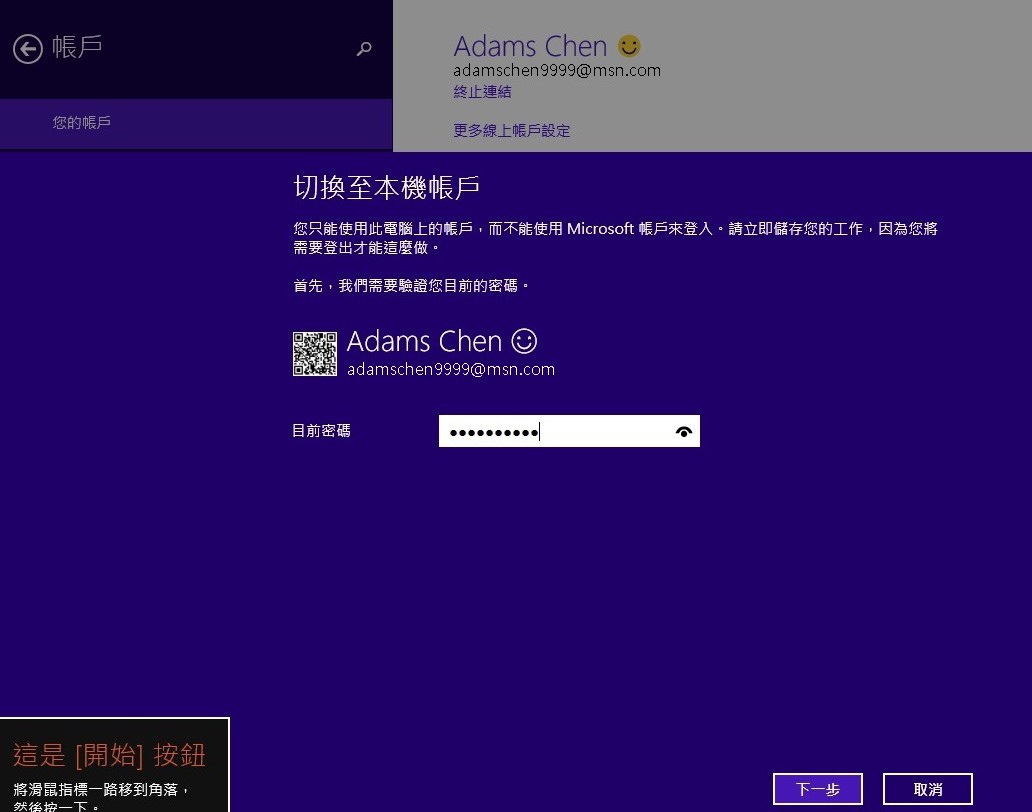
Task: Open the 更多線上帳戶設定 link
Action: pyautogui.click(x=511, y=131)
